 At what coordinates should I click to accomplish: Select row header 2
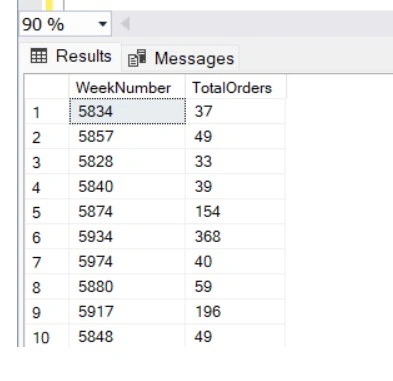(47, 136)
